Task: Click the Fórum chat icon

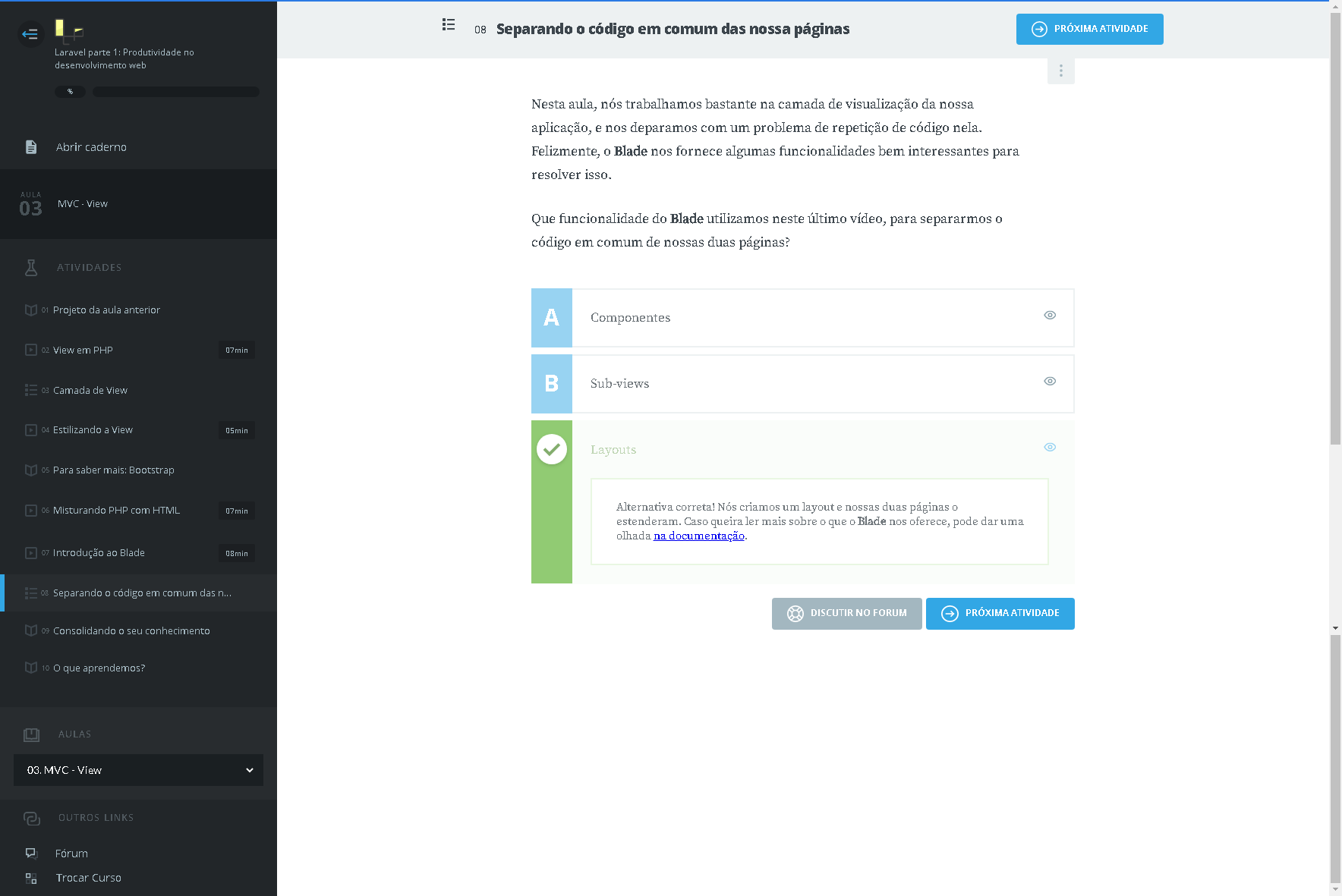Action: pos(31,853)
